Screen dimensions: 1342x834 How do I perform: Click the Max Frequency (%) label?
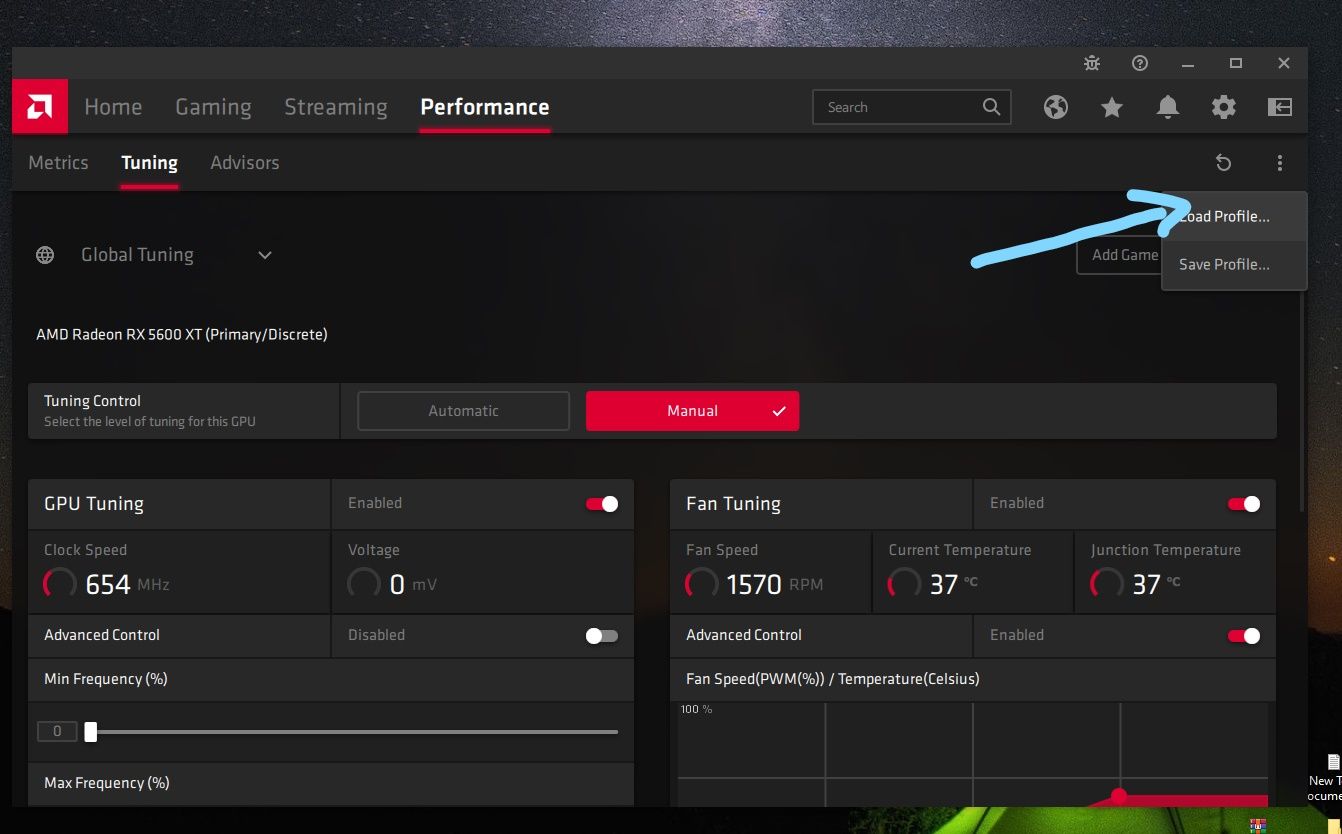tap(107, 783)
